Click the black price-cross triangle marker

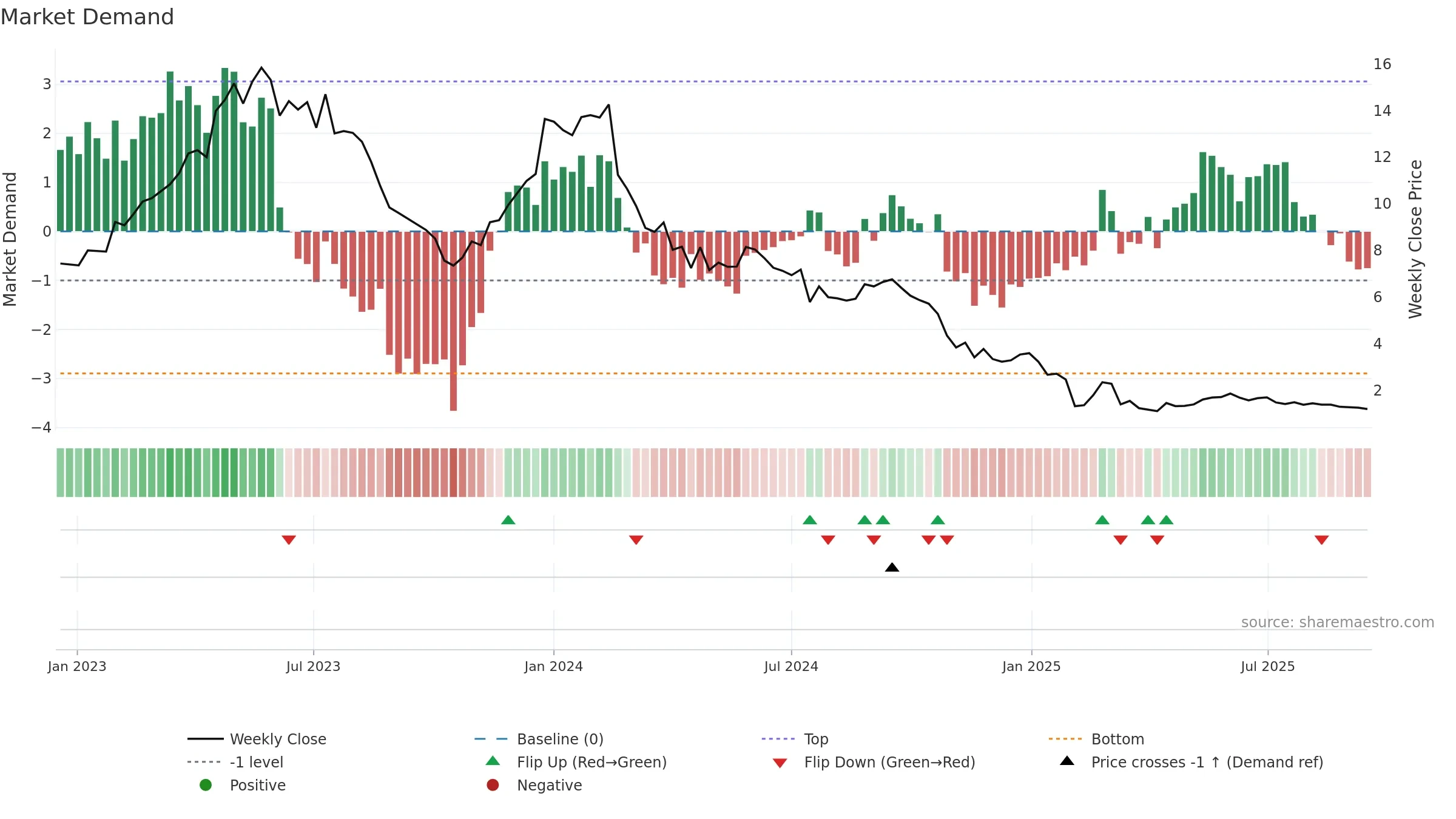[x=892, y=567]
